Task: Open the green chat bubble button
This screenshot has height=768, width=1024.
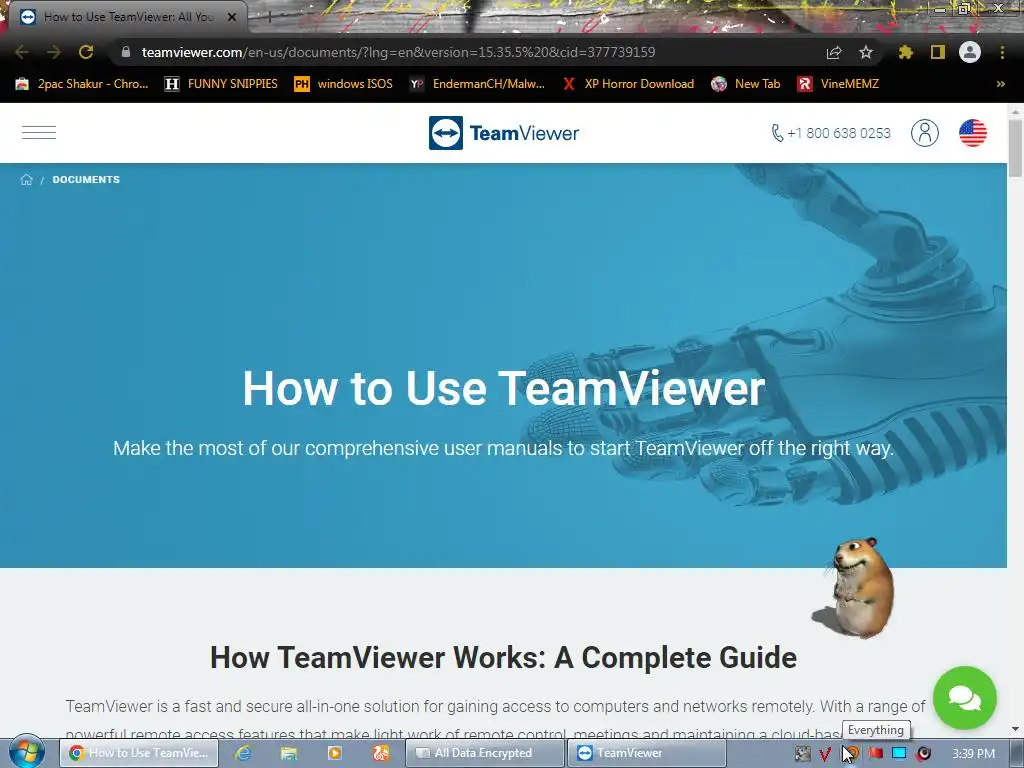Action: pyautogui.click(x=965, y=697)
